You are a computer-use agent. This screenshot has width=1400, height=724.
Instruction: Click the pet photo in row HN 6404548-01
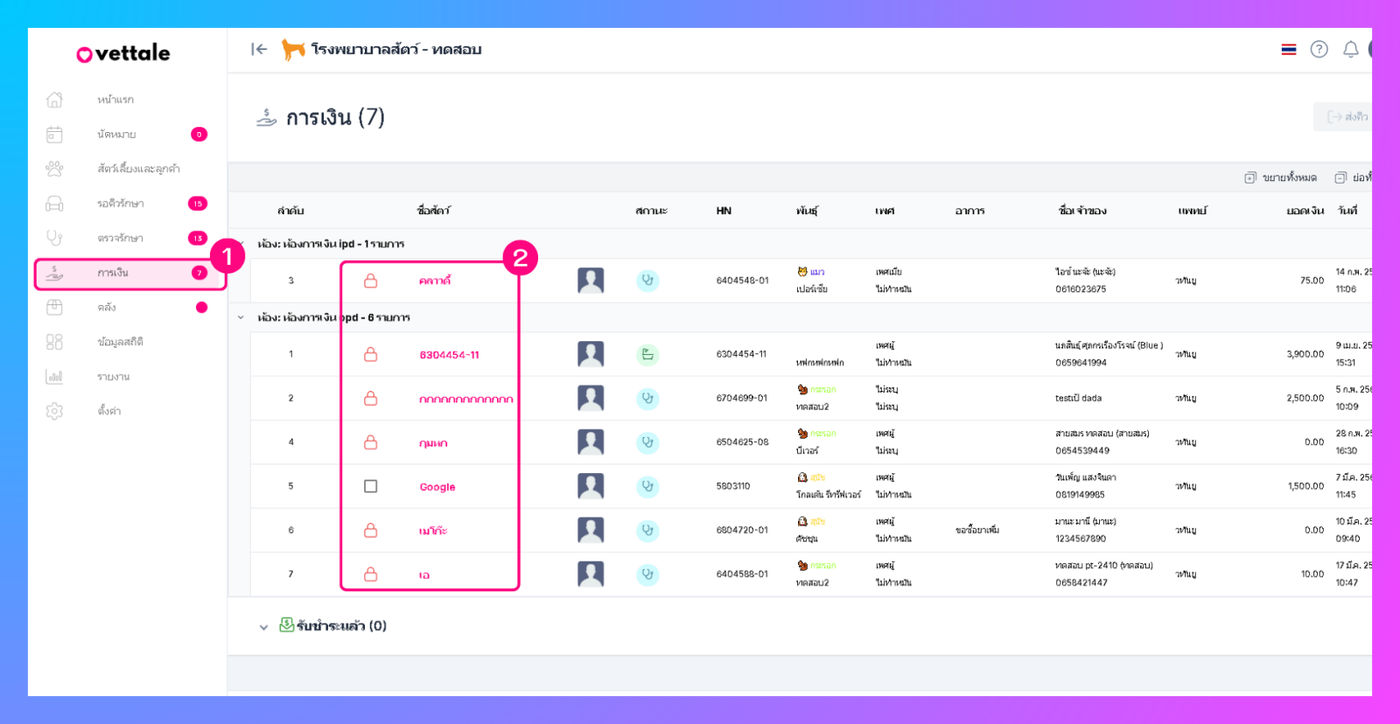pos(591,281)
